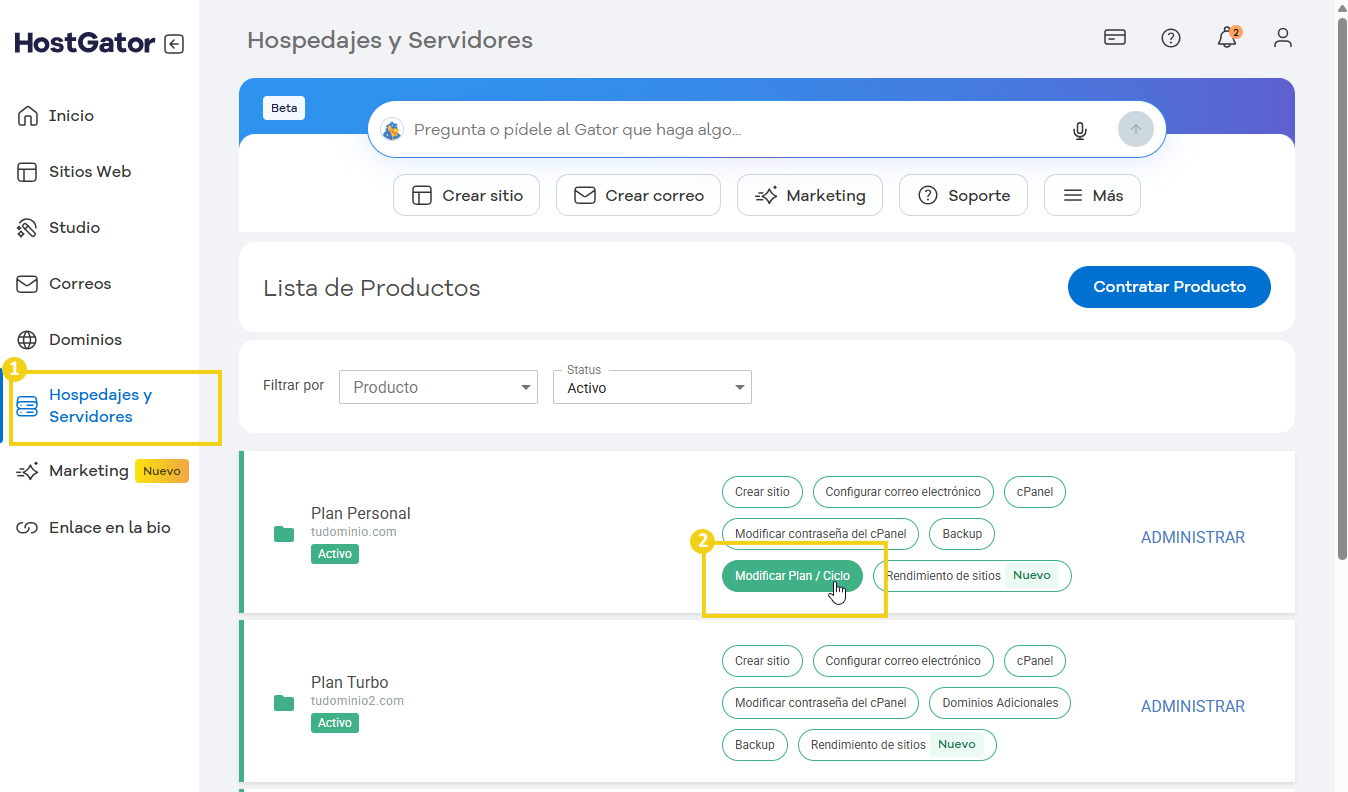Click Modificar Plan / Ciclo button
The width and height of the screenshot is (1348, 792).
tap(792, 576)
